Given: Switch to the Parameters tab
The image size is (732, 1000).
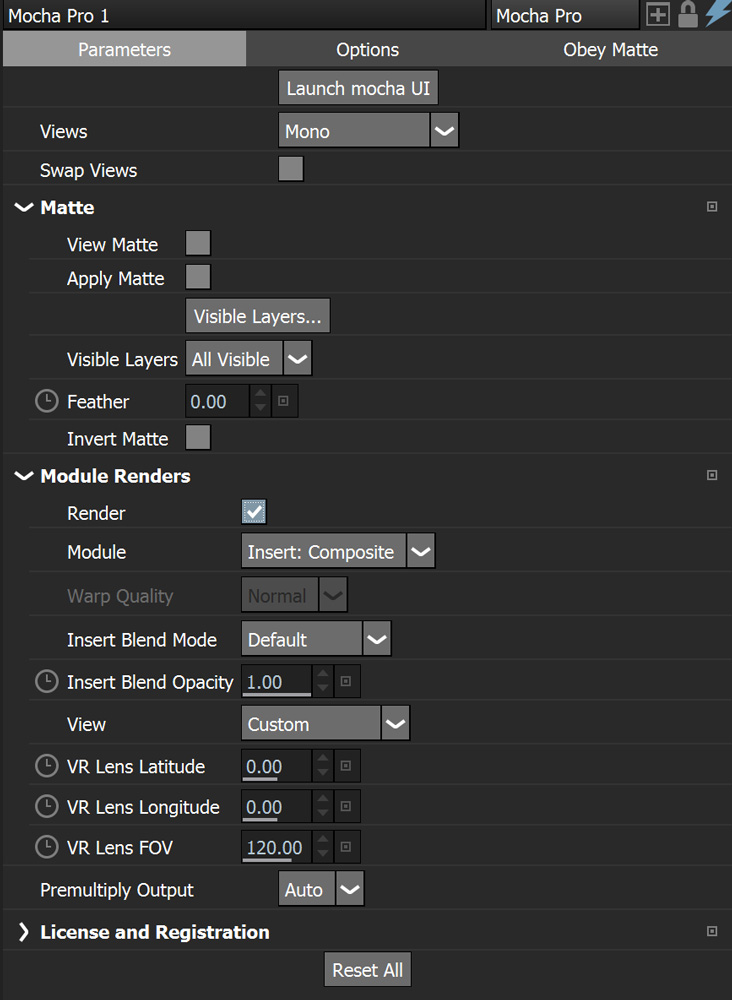Looking at the screenshot, I should coord(124,49).
